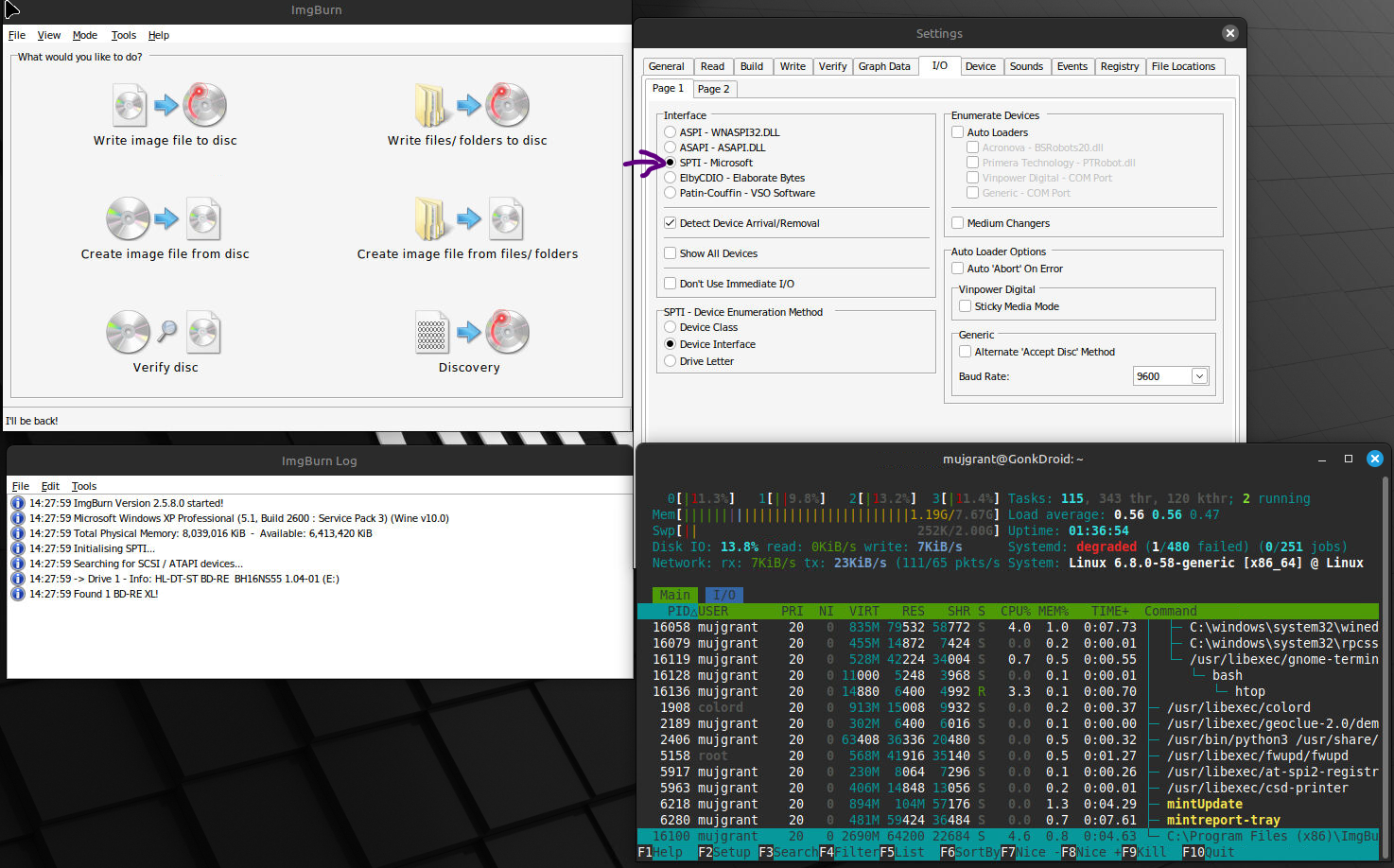The image size is (1394, 868).
Task: Switch to the Verify settings tab
Action: click(x=833, y=66)
